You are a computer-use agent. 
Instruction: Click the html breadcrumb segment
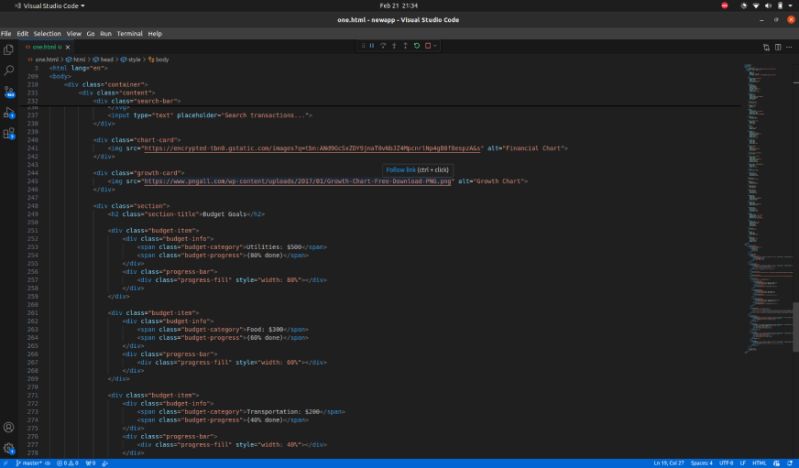[76, 60]
